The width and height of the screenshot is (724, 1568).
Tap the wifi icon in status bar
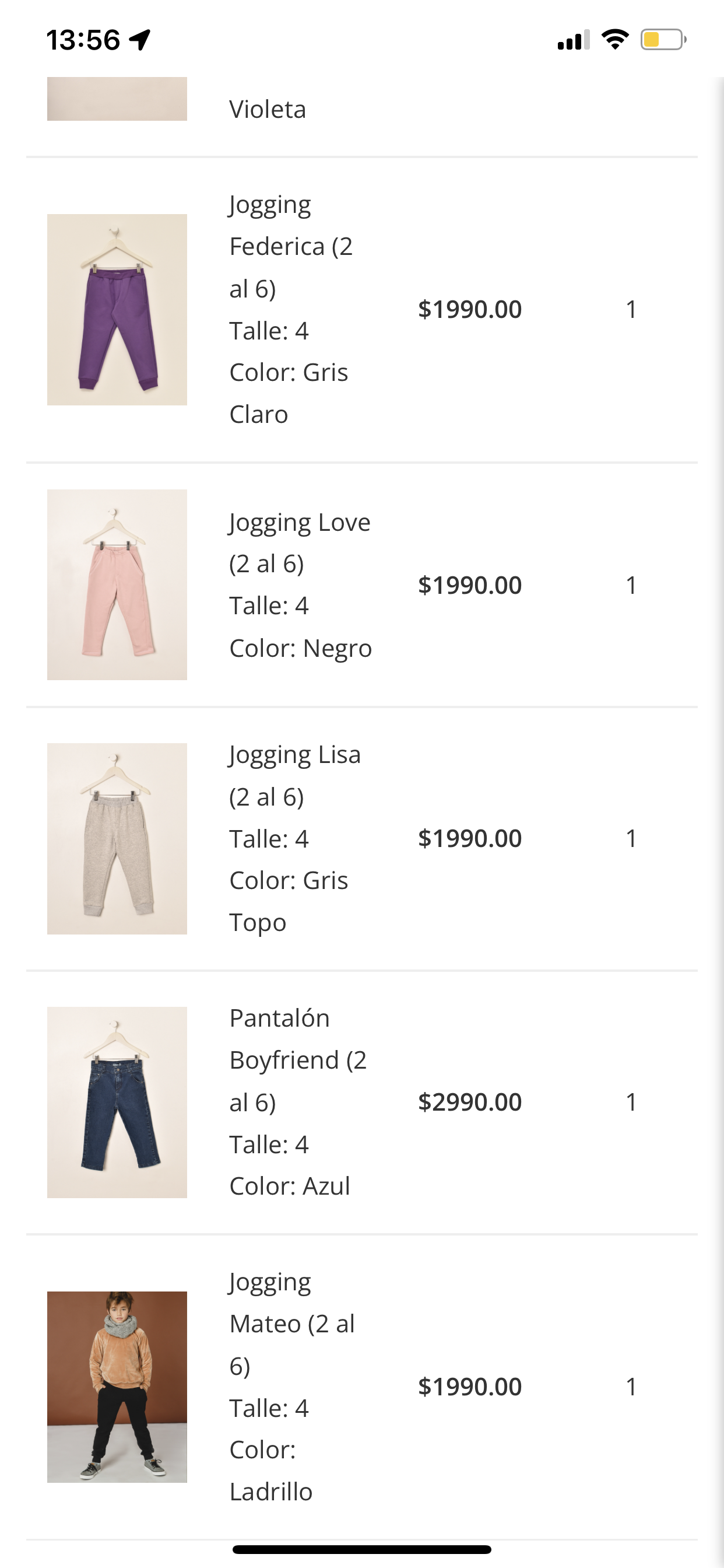pyautogui.click(x=614, y=40)
